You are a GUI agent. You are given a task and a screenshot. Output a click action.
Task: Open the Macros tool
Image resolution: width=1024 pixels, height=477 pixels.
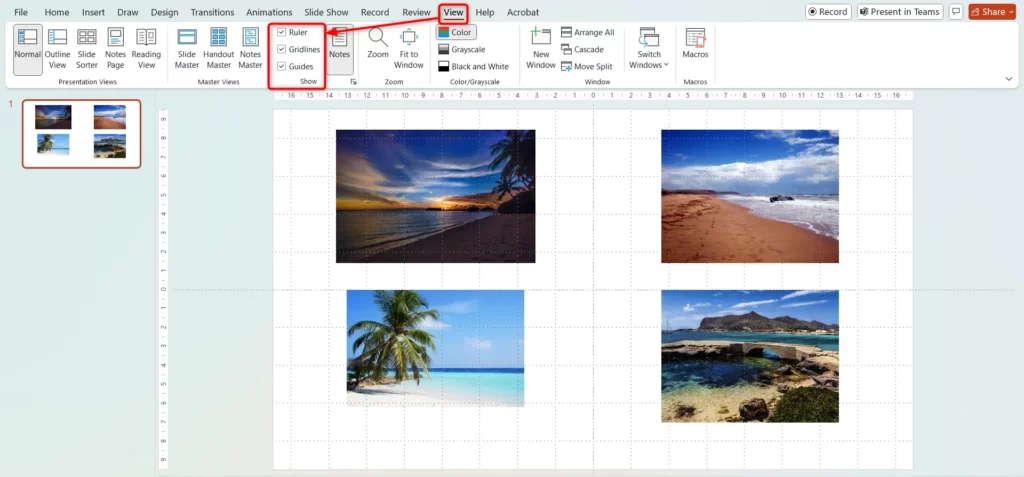pos(695,45)
